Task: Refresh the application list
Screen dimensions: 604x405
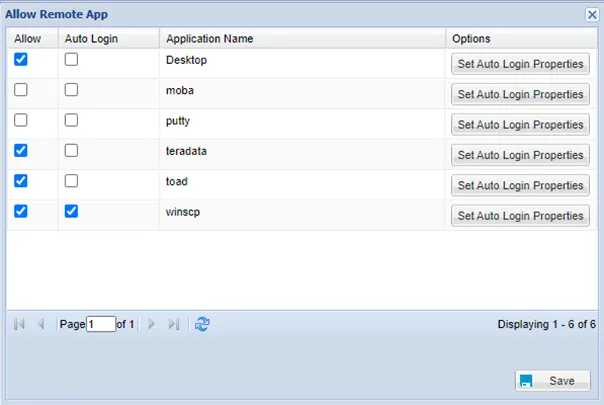Action: [x=202, y=324]
